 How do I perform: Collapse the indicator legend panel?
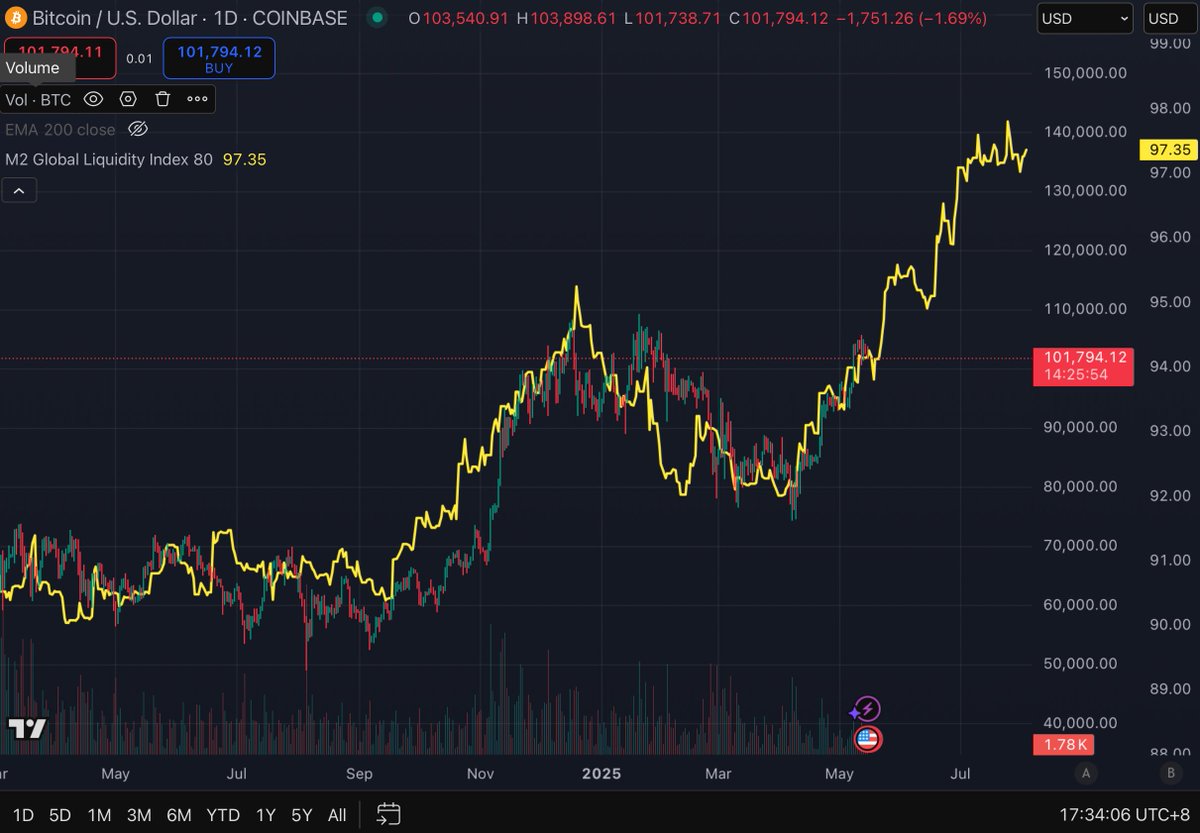coord(19,190)
